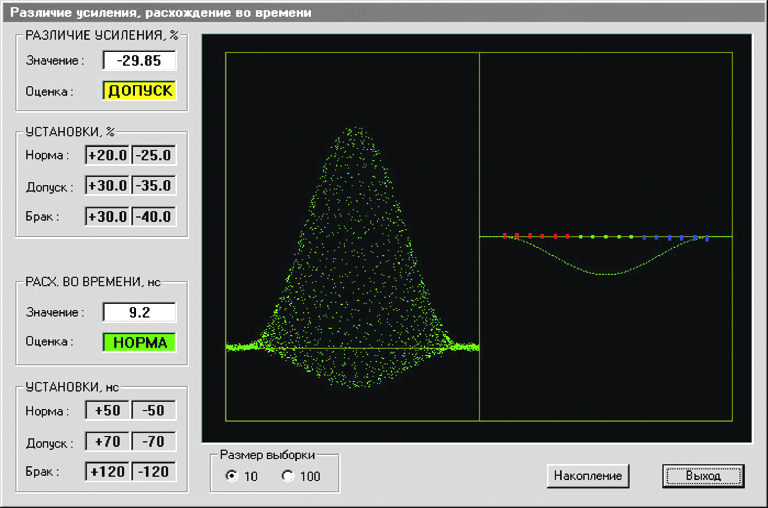Click gain Допуск lower limit -35.0
Viewport: 768px width, 508px height.
click(153, 186)
